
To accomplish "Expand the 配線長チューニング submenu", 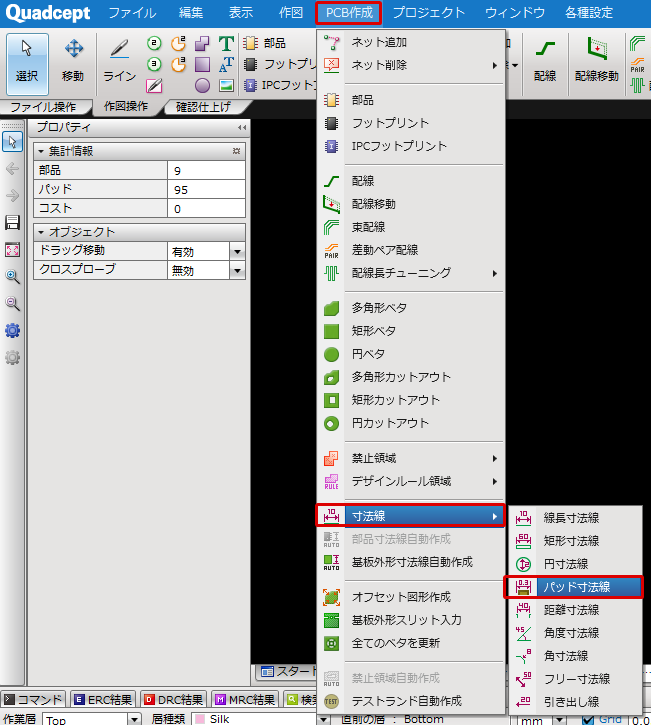I will 411,273.
